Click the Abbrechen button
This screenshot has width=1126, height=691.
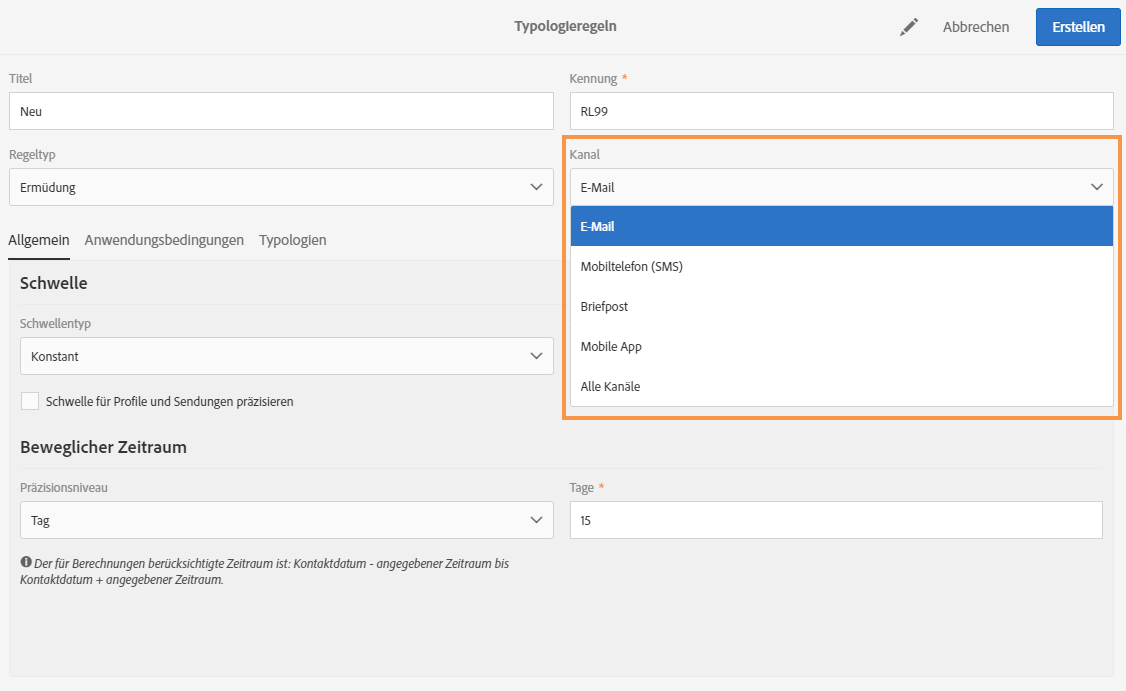(975, 27)
